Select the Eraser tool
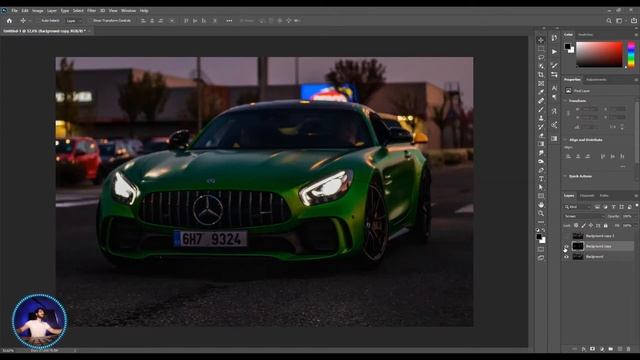This screenshot has height=360, width=640. pyautogui.click(x=541, y=135)
